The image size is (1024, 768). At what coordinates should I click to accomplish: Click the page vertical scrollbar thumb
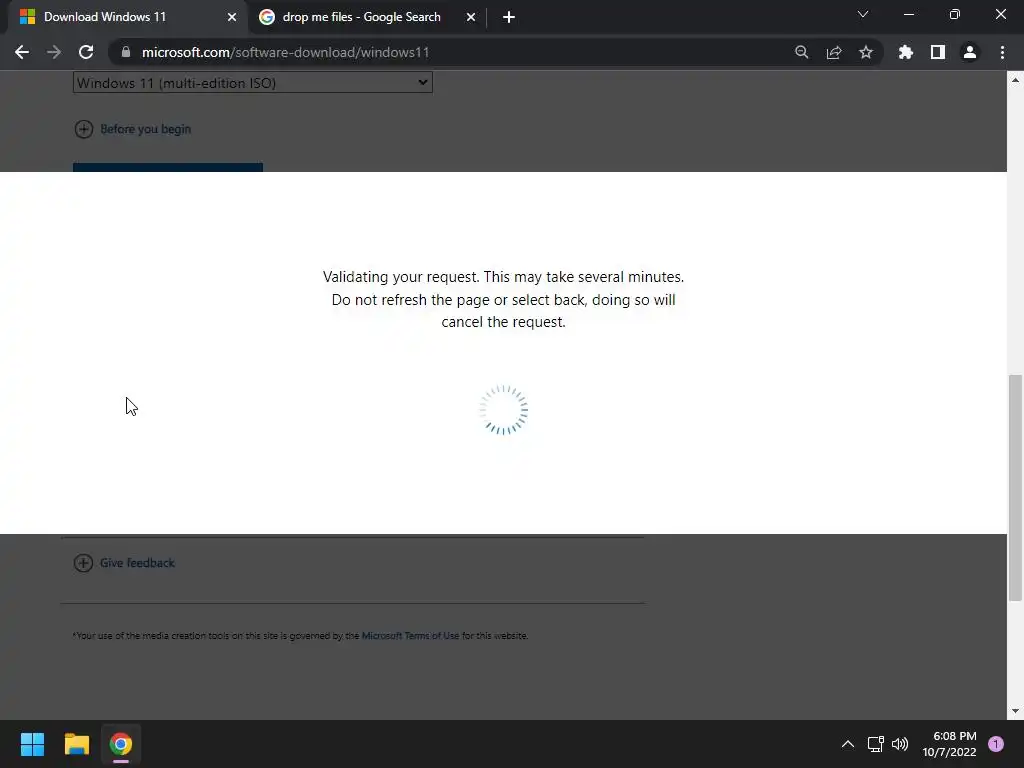(x=1016, y=487)
